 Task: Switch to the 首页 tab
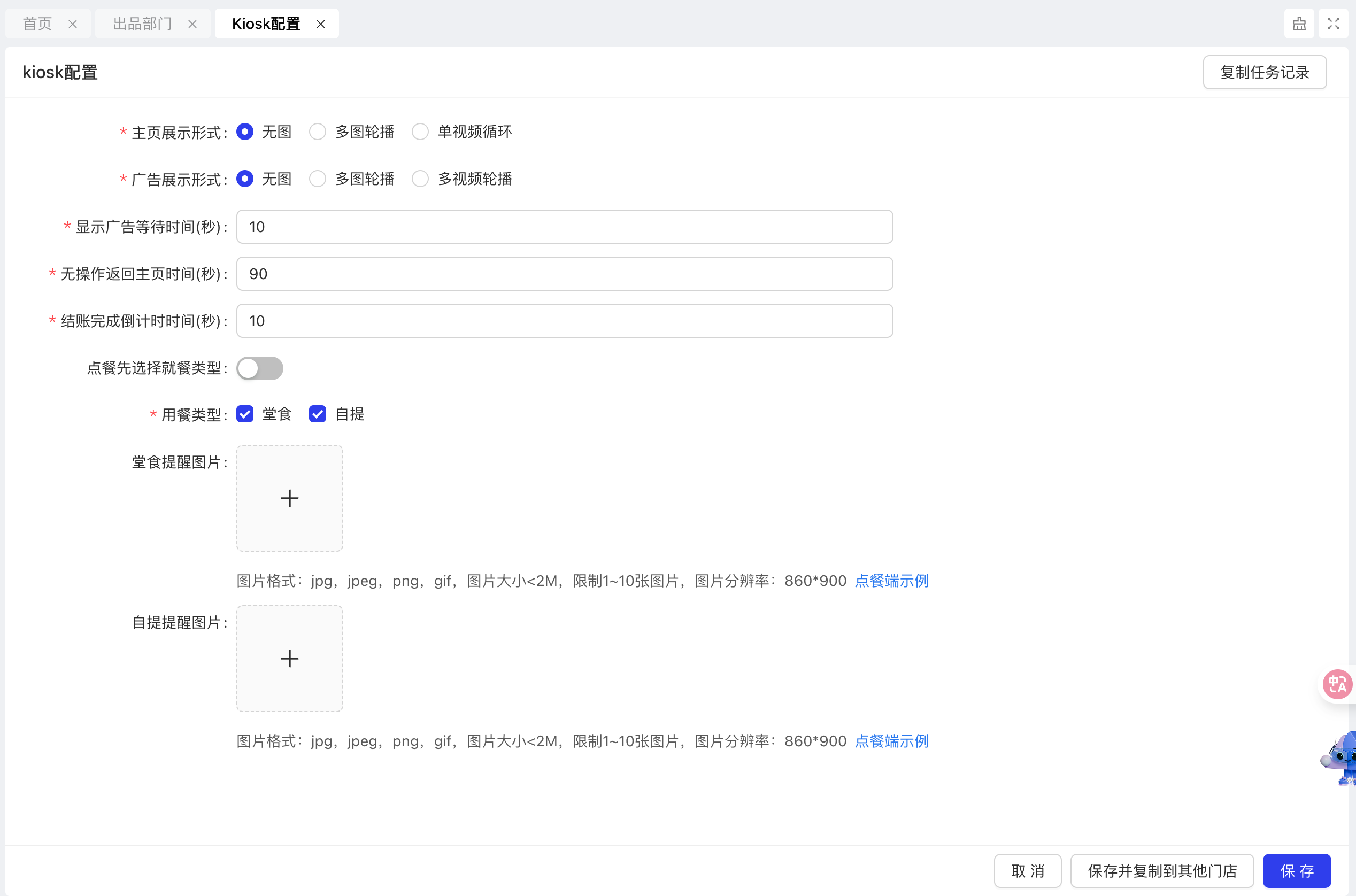38,24
